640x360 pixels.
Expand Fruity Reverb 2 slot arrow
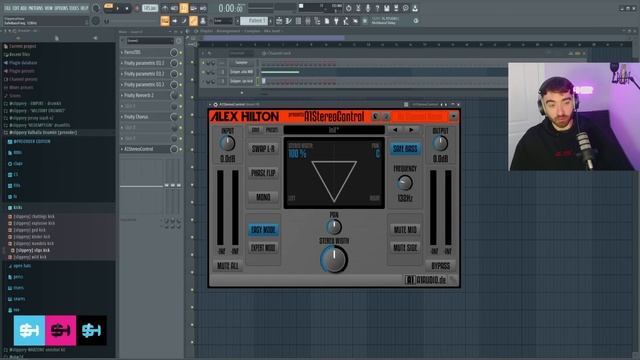[x=122, y=96]
